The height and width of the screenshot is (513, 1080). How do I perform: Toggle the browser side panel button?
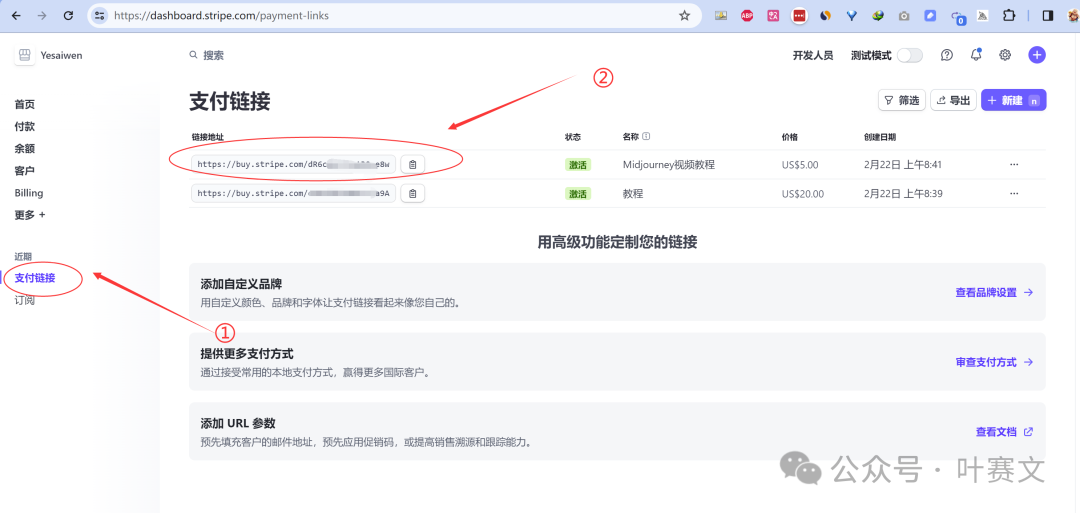1047,16
